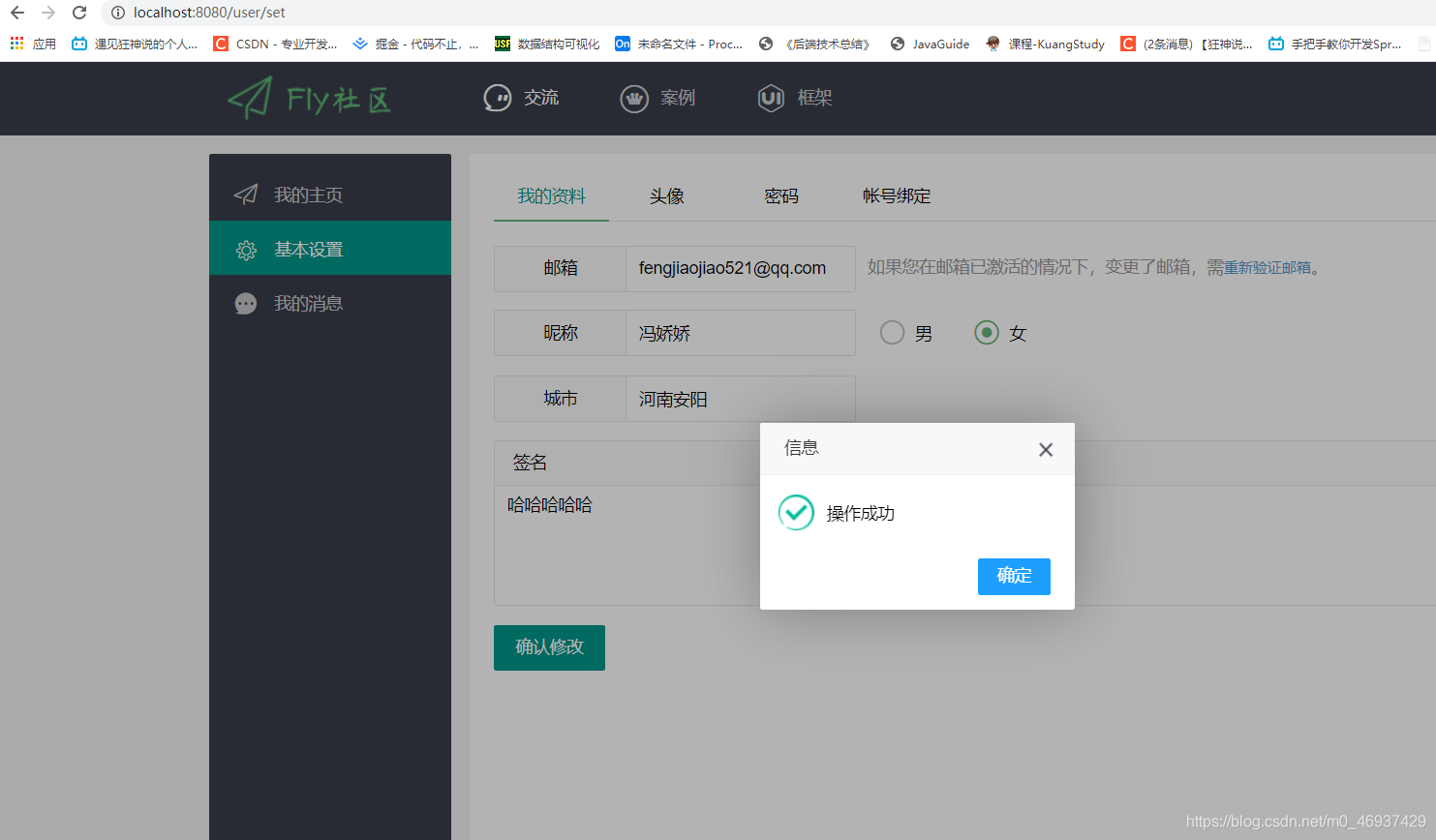
Task: Click the 重新验证邮箱 link
Action: point(1268,267)
